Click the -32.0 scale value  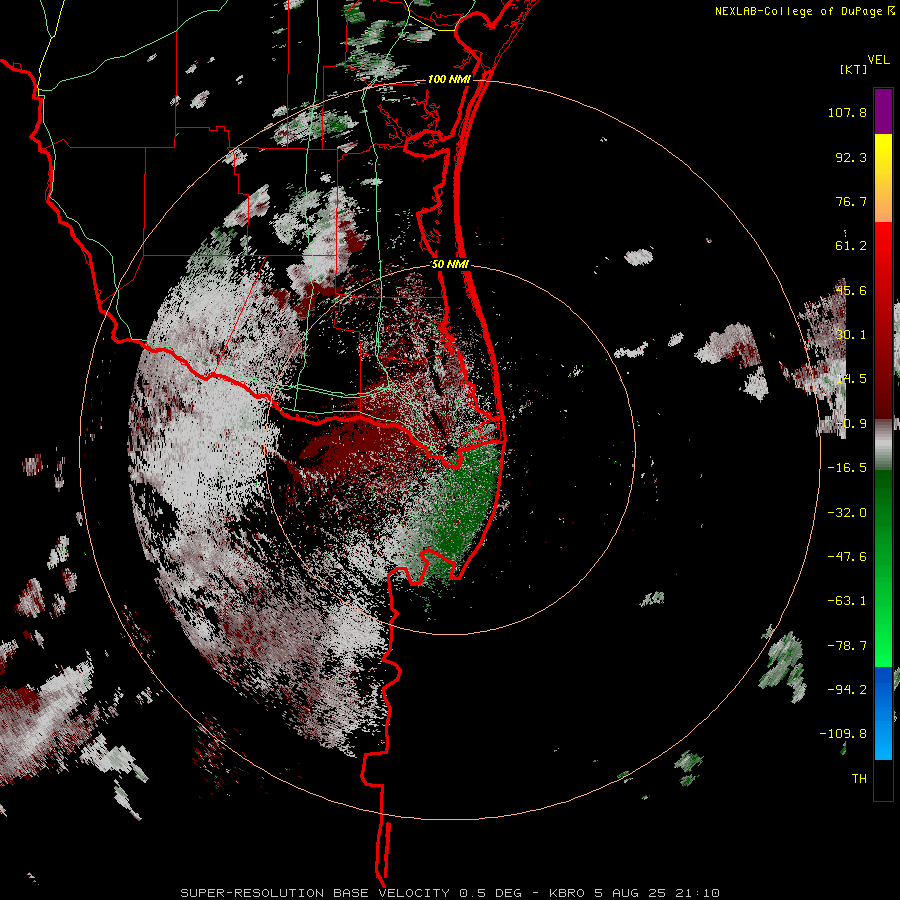847,513
